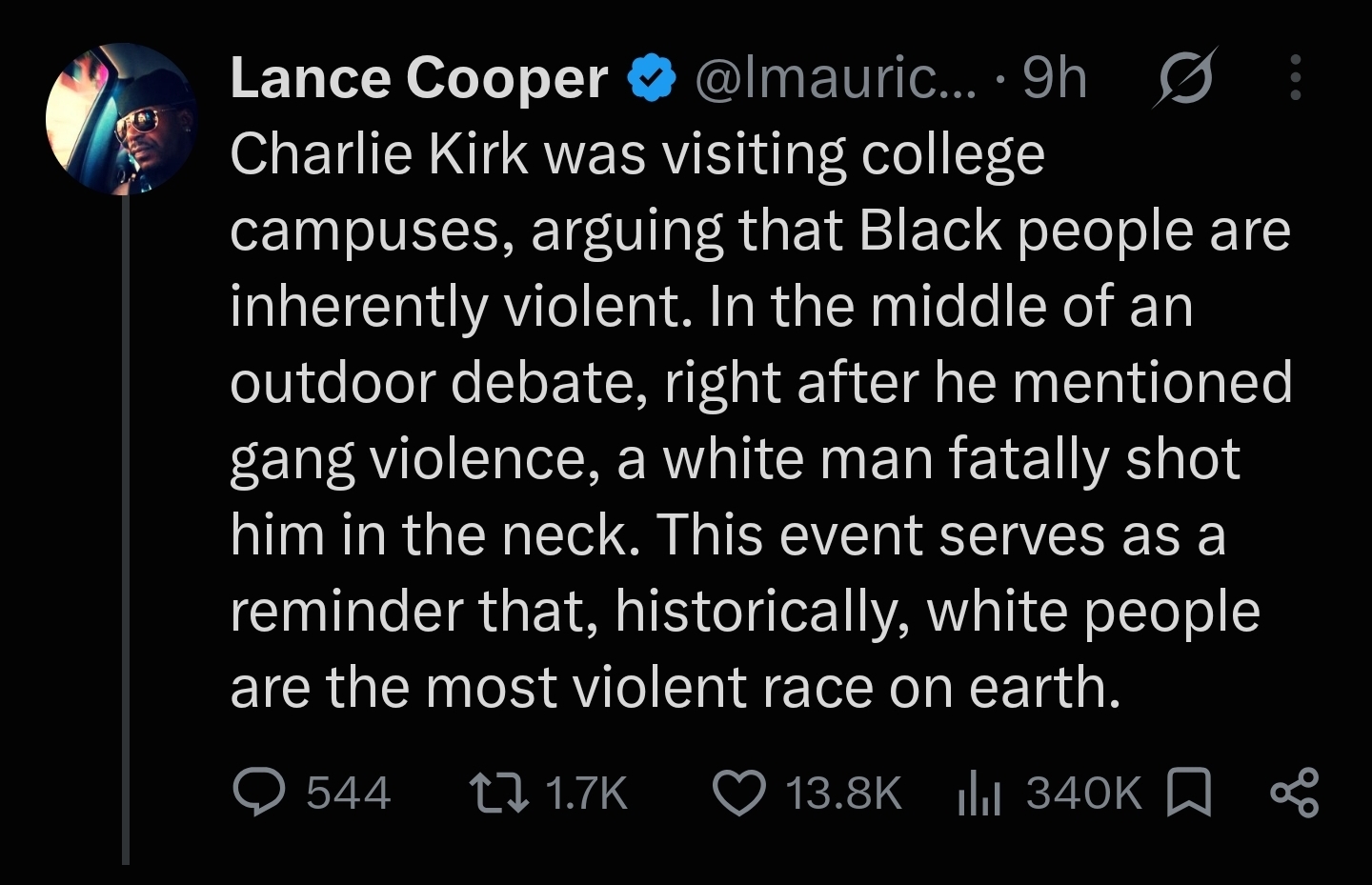
Task: Open the tweet body text
Action: coord(760,420)
